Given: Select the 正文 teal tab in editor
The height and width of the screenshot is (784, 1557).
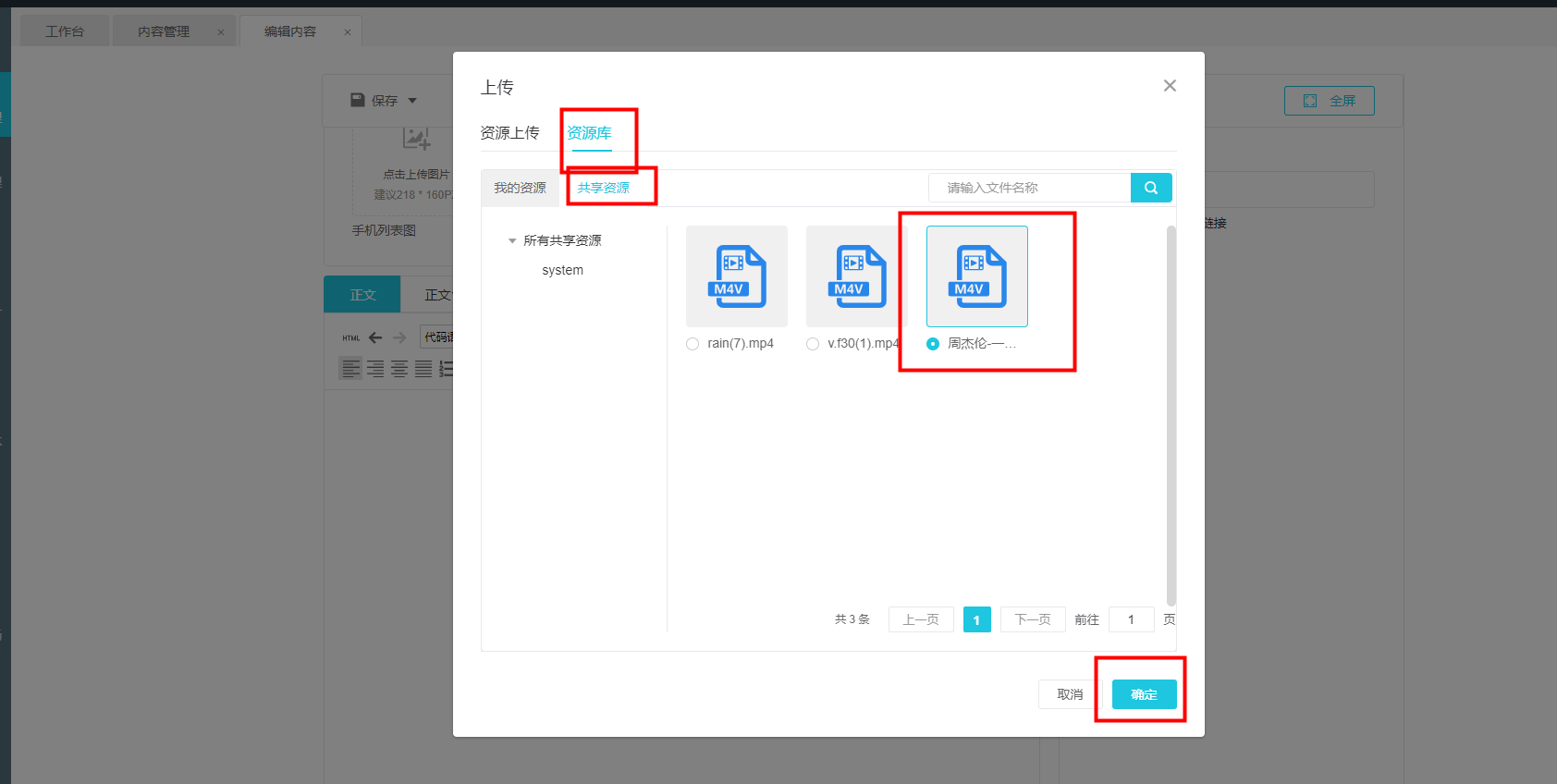Looking at the screenshot, I should tap(362, 294).
